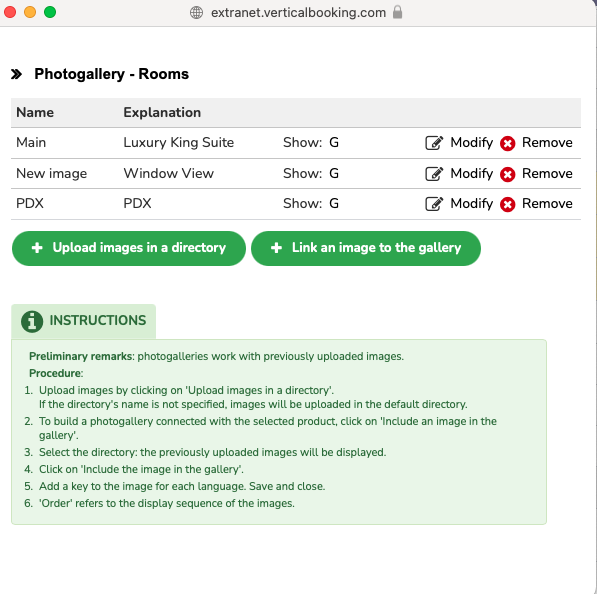This screenshot has height=594, width=597.
Task: Click red X remove icon for Main row
Action: click(508, 144)
